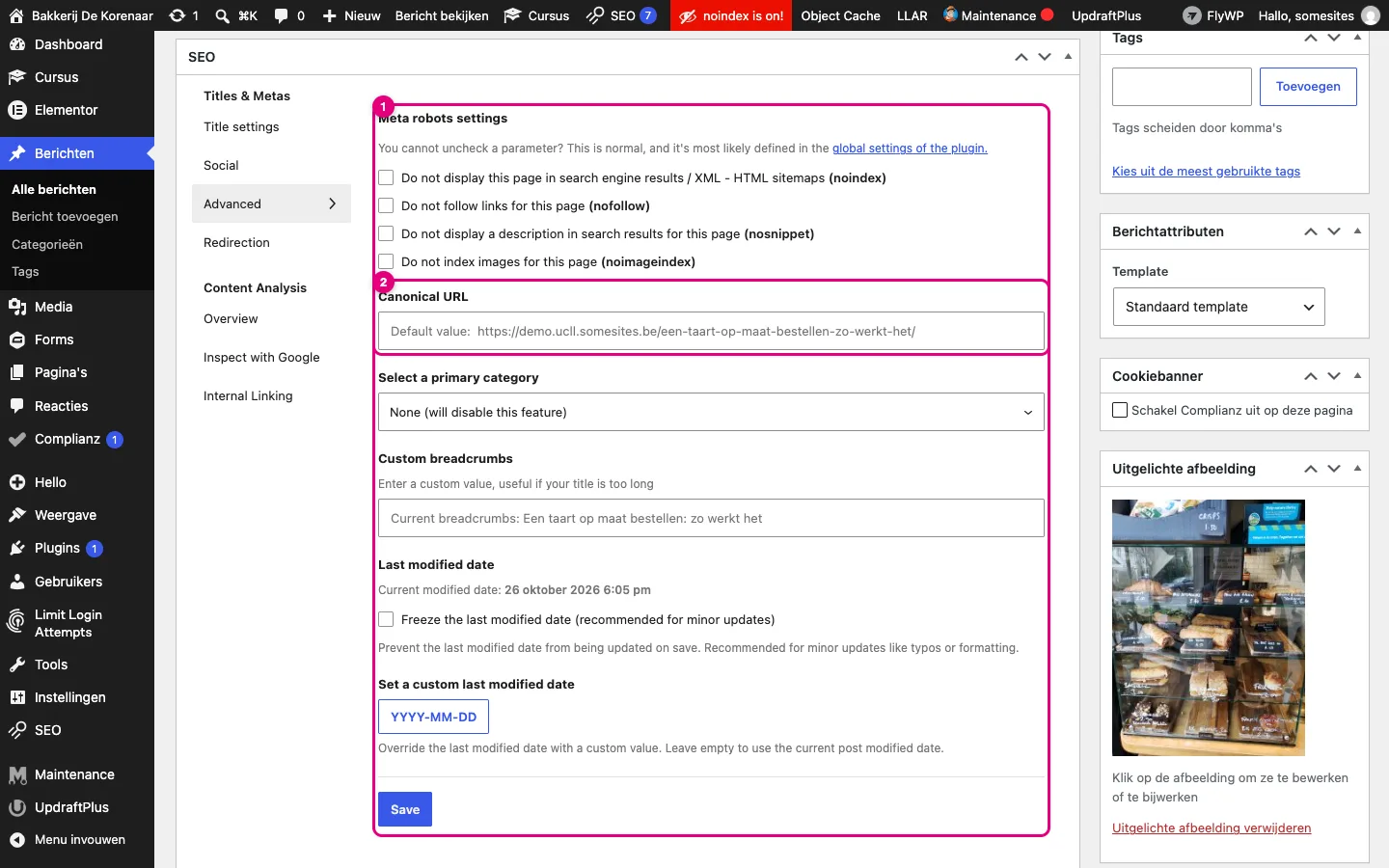Open the Weergave brush icon
Image resolution: width=1389 pixels, height=868 pixels.
[16, 515]
